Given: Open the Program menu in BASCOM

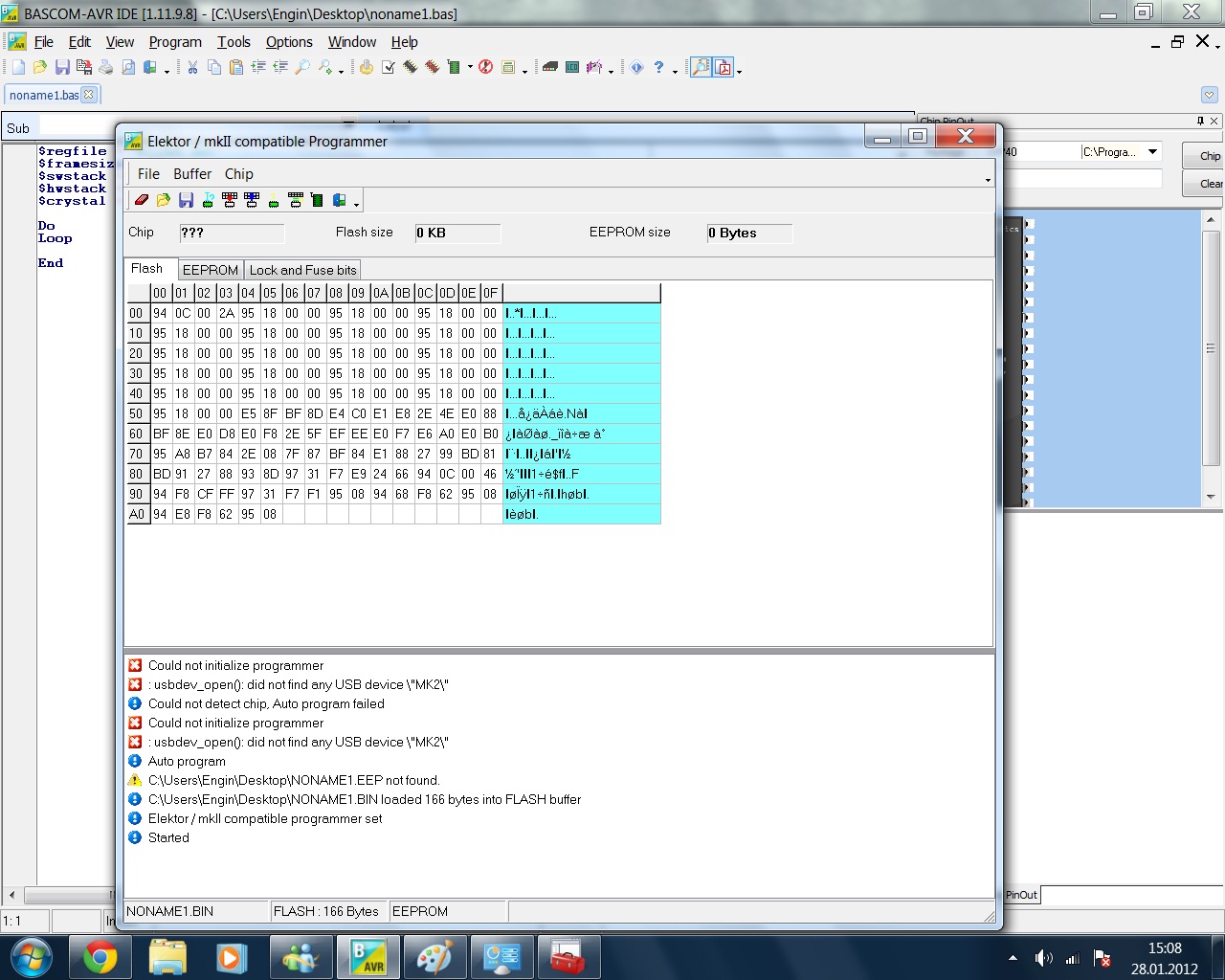Looking at the screenshot, I should [175, 42].
